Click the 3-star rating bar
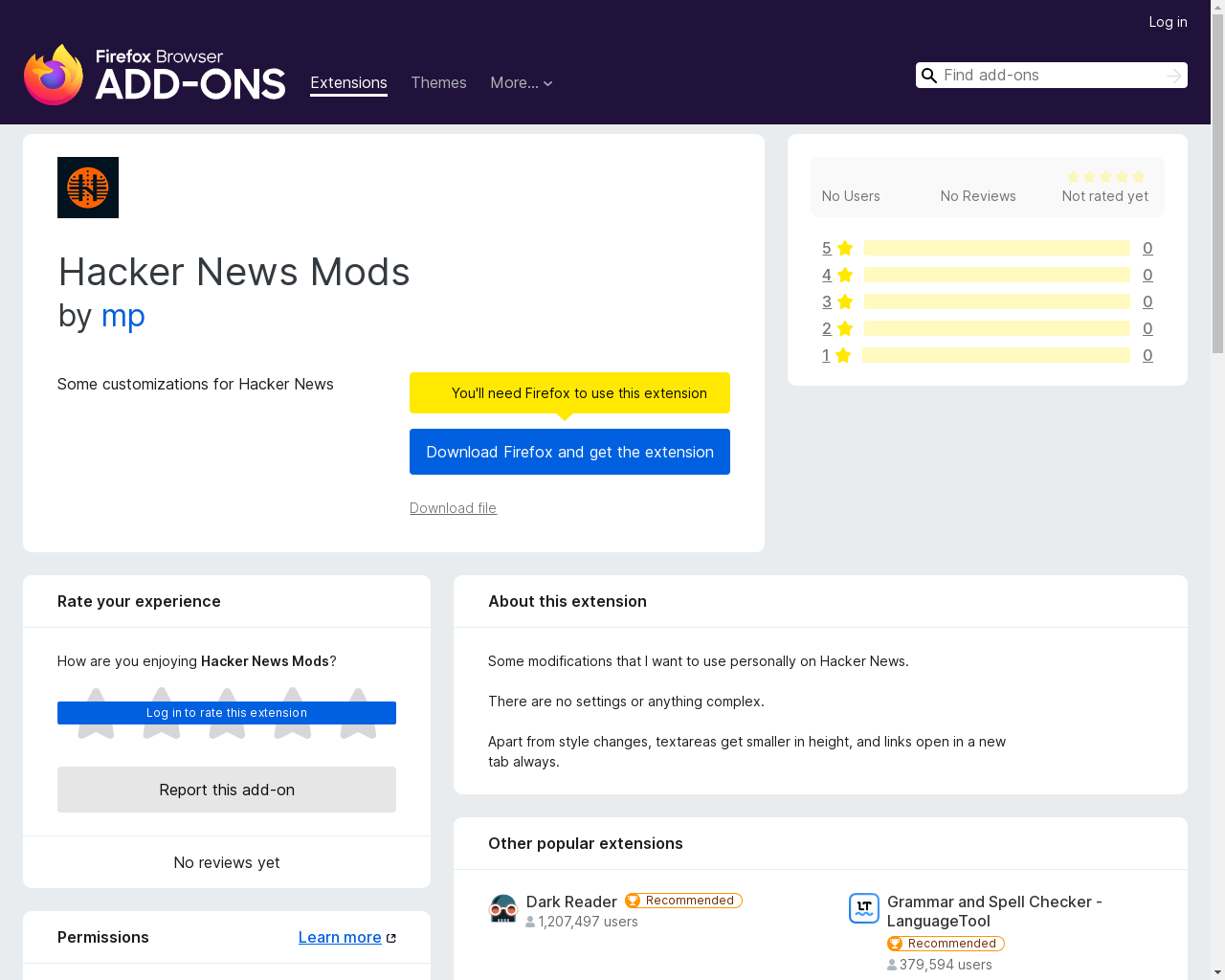Screen dimensions: 1225x980 click(x=997, y=301)
